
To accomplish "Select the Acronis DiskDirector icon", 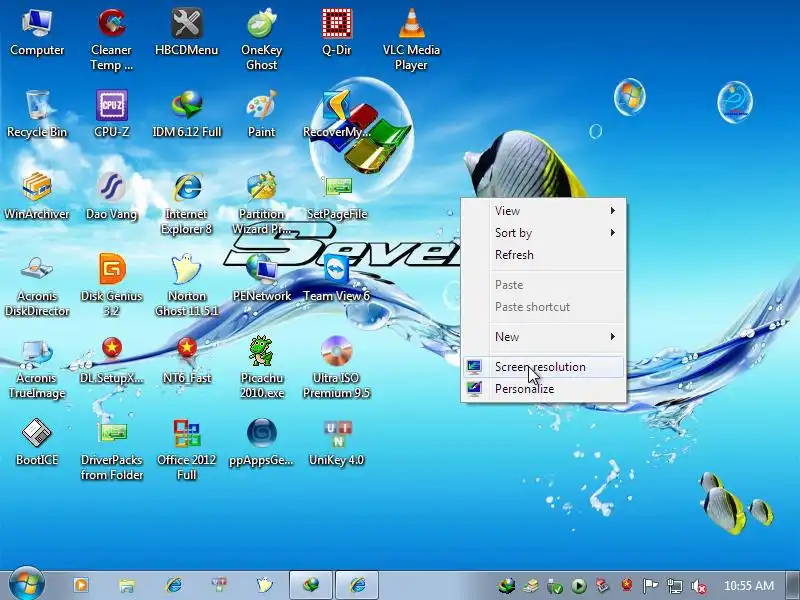I will point(37,286).
